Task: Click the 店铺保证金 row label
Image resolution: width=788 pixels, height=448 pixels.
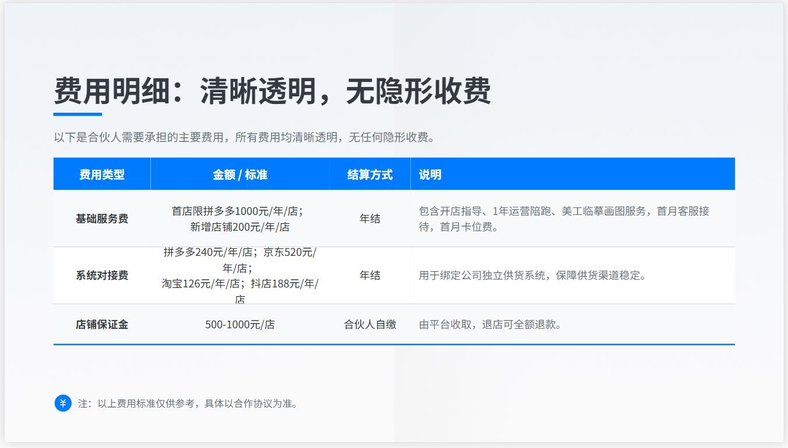Action: point(102,324)
